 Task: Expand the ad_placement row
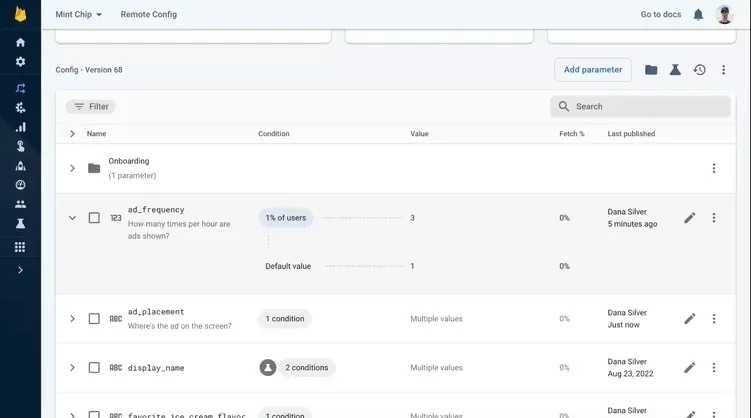point(72,319)
